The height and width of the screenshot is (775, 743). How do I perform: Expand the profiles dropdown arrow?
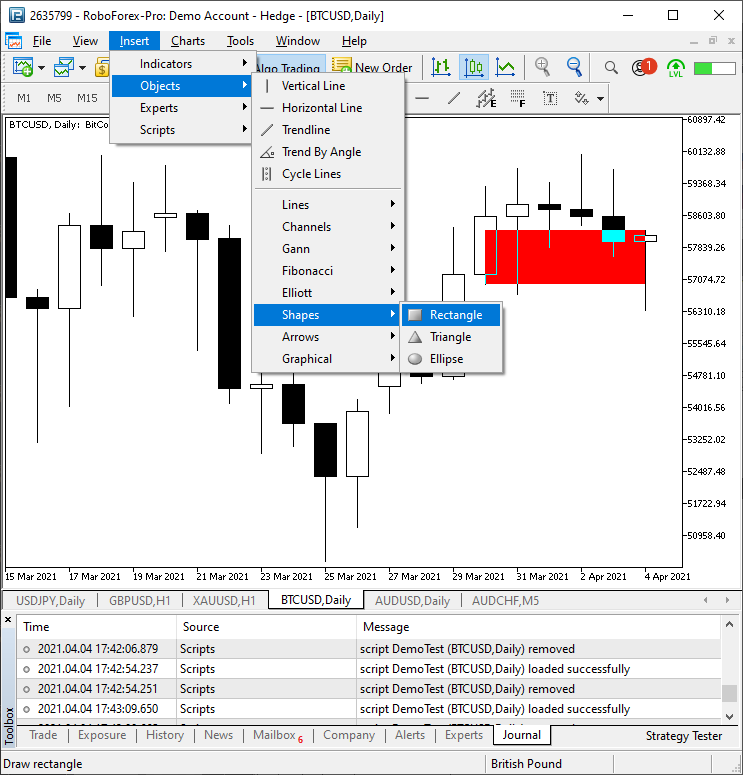pos(83,67)
